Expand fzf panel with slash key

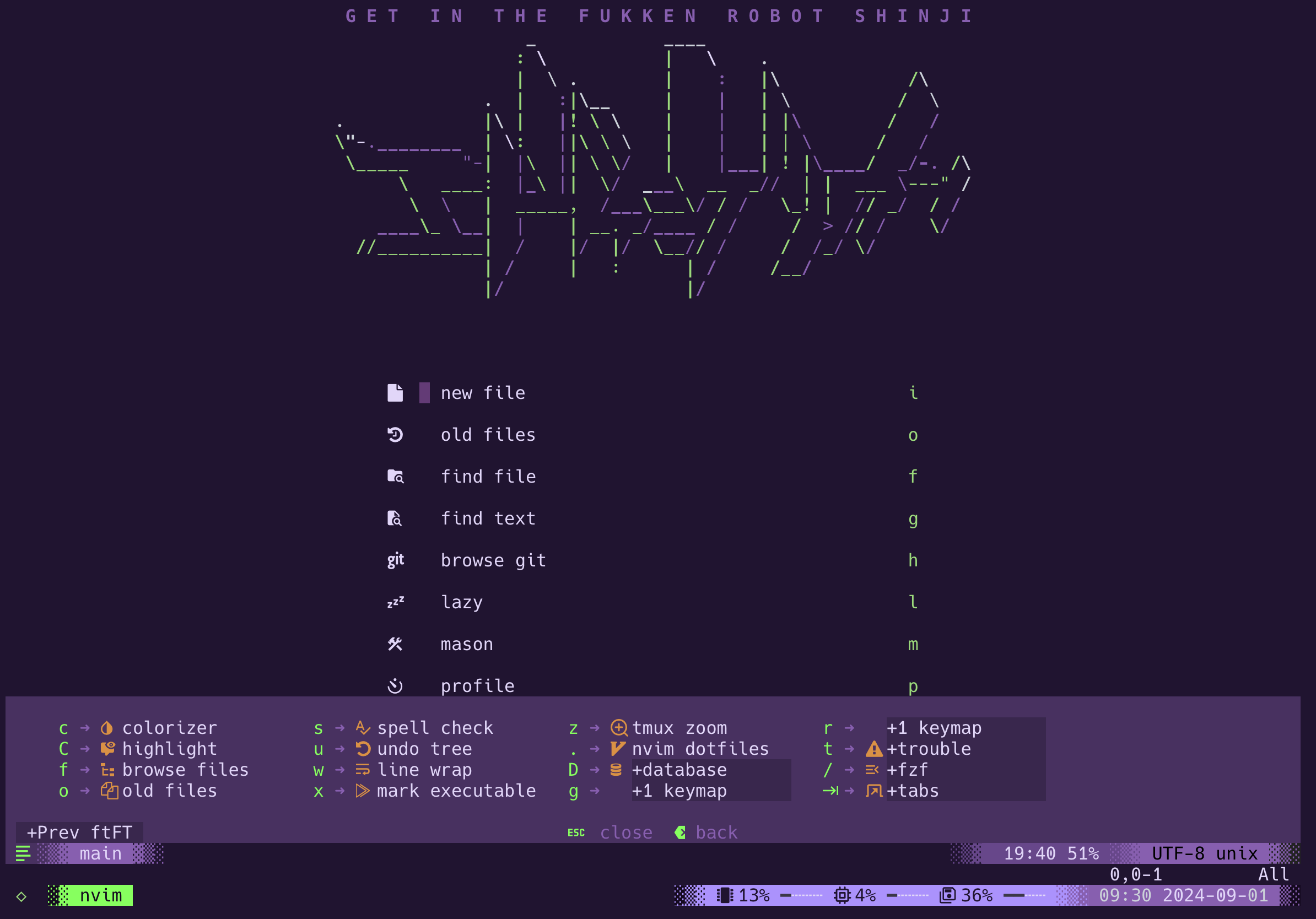[x=905, y=769]
